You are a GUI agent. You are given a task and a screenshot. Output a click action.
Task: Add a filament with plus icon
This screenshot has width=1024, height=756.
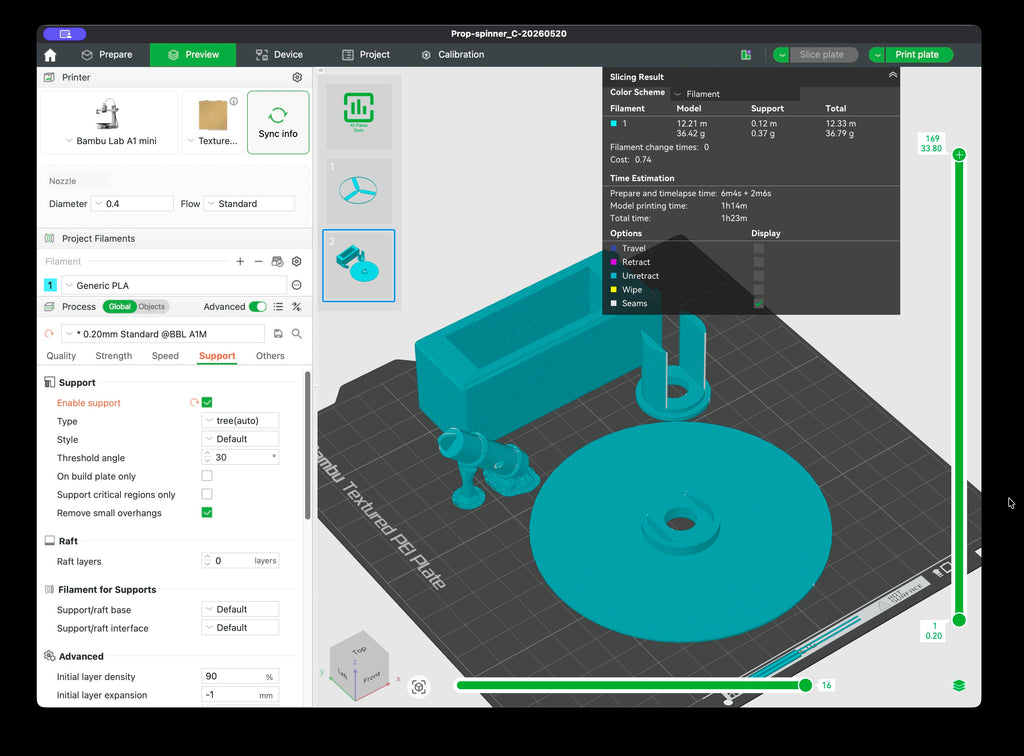(240, 261)
